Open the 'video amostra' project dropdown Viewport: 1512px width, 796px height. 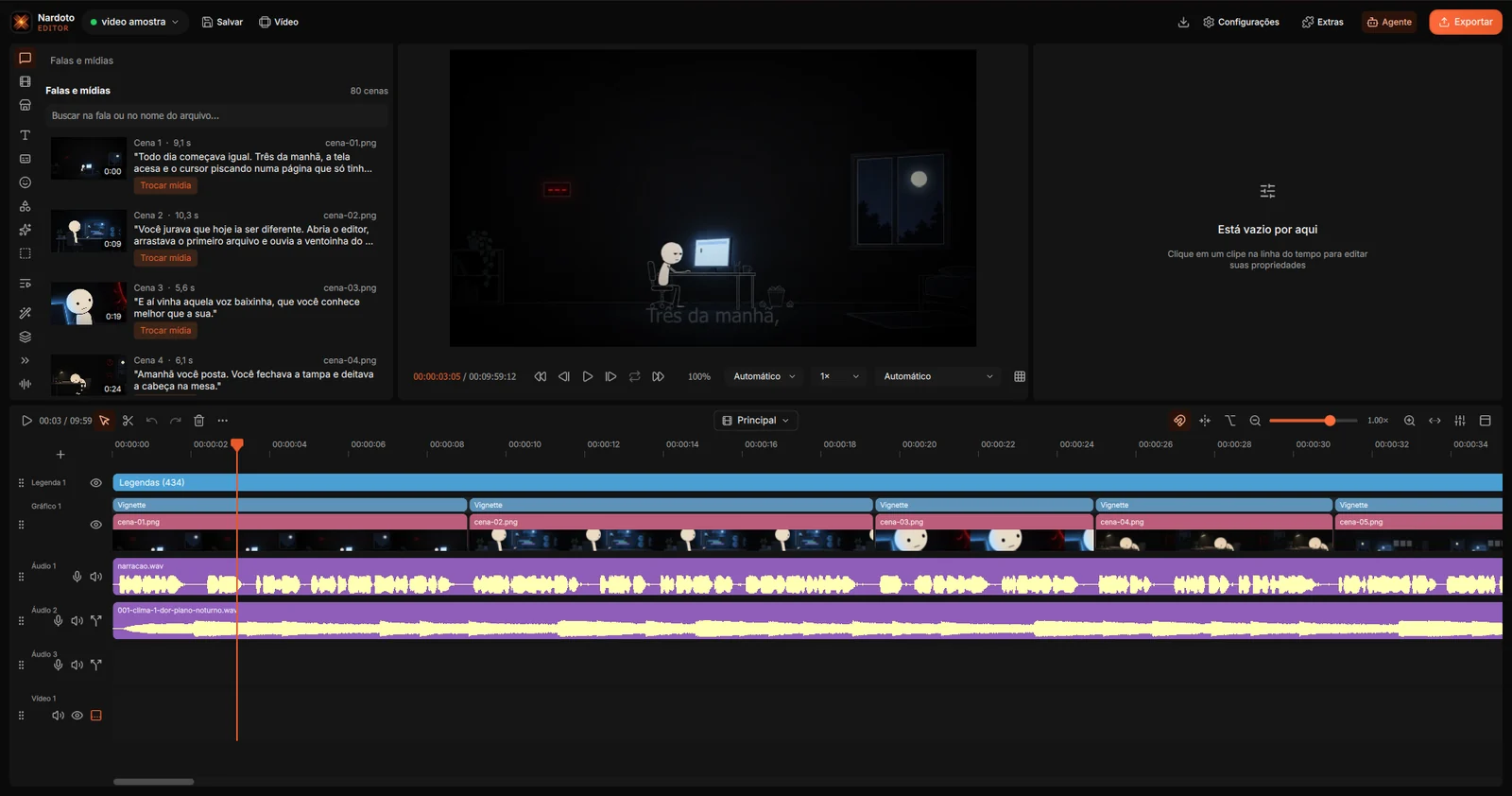(x=134, y=22)
